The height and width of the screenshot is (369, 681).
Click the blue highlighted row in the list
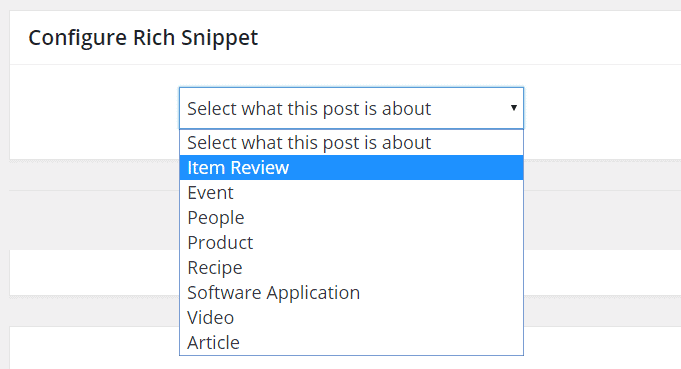(x=351, y=168)
